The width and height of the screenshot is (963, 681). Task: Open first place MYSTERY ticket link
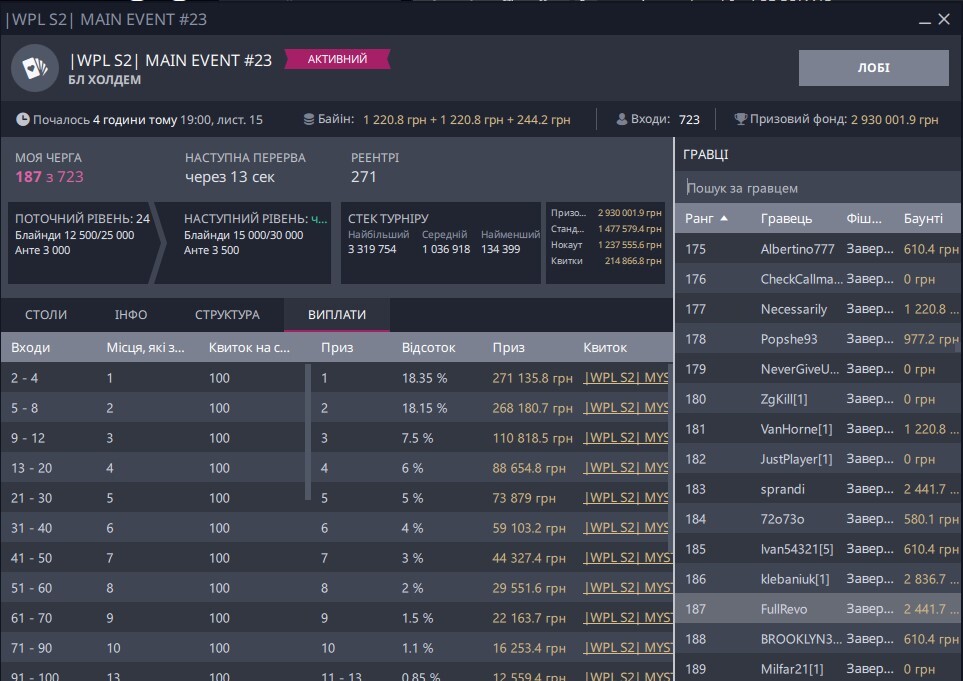pyautogui.click(x=626, y=378)
